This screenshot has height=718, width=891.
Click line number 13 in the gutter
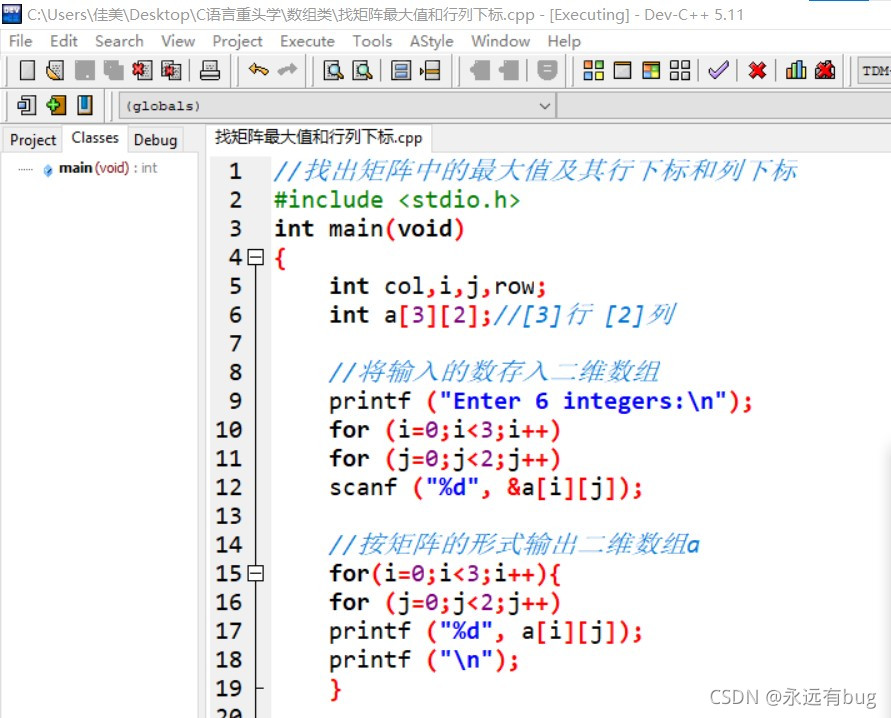[228, 516]
